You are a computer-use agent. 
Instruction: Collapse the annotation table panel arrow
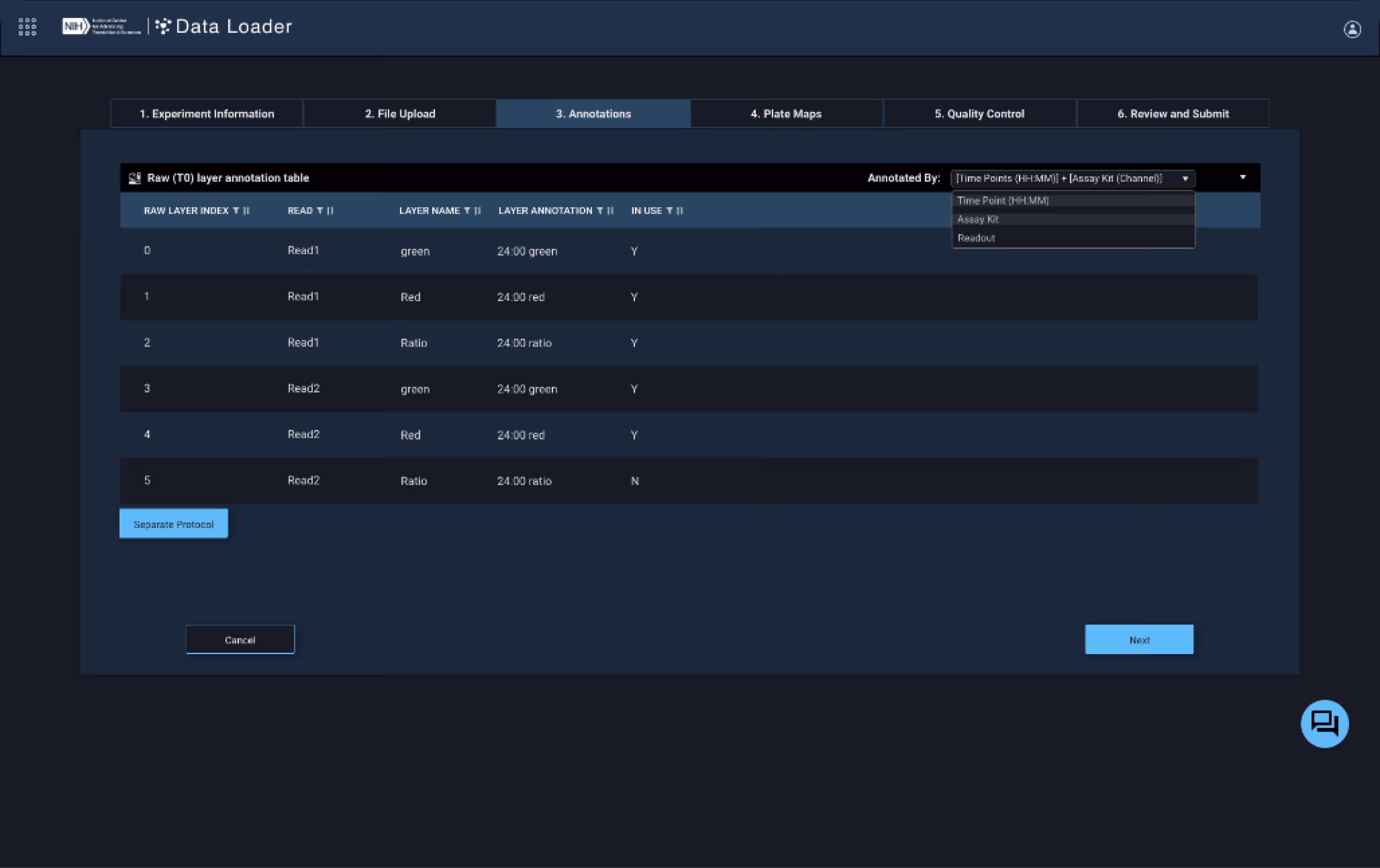[x=1243, y=178]
